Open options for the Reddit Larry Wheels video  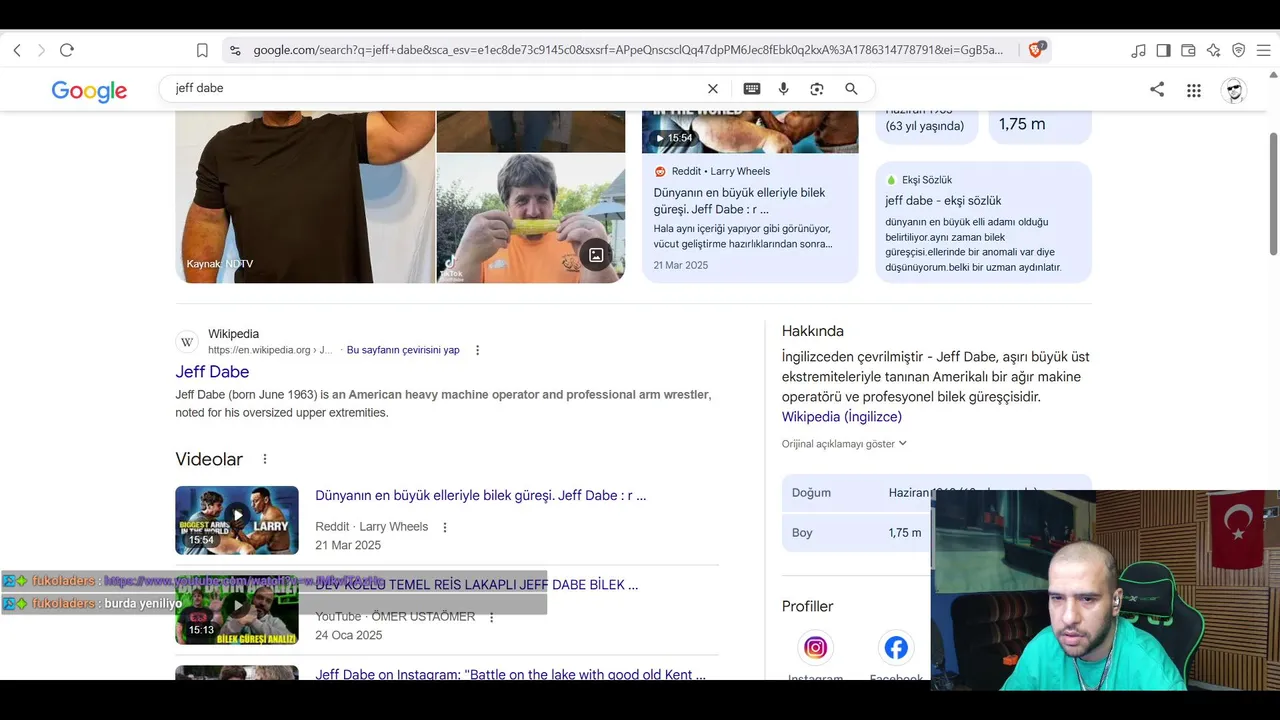[445, 527]
